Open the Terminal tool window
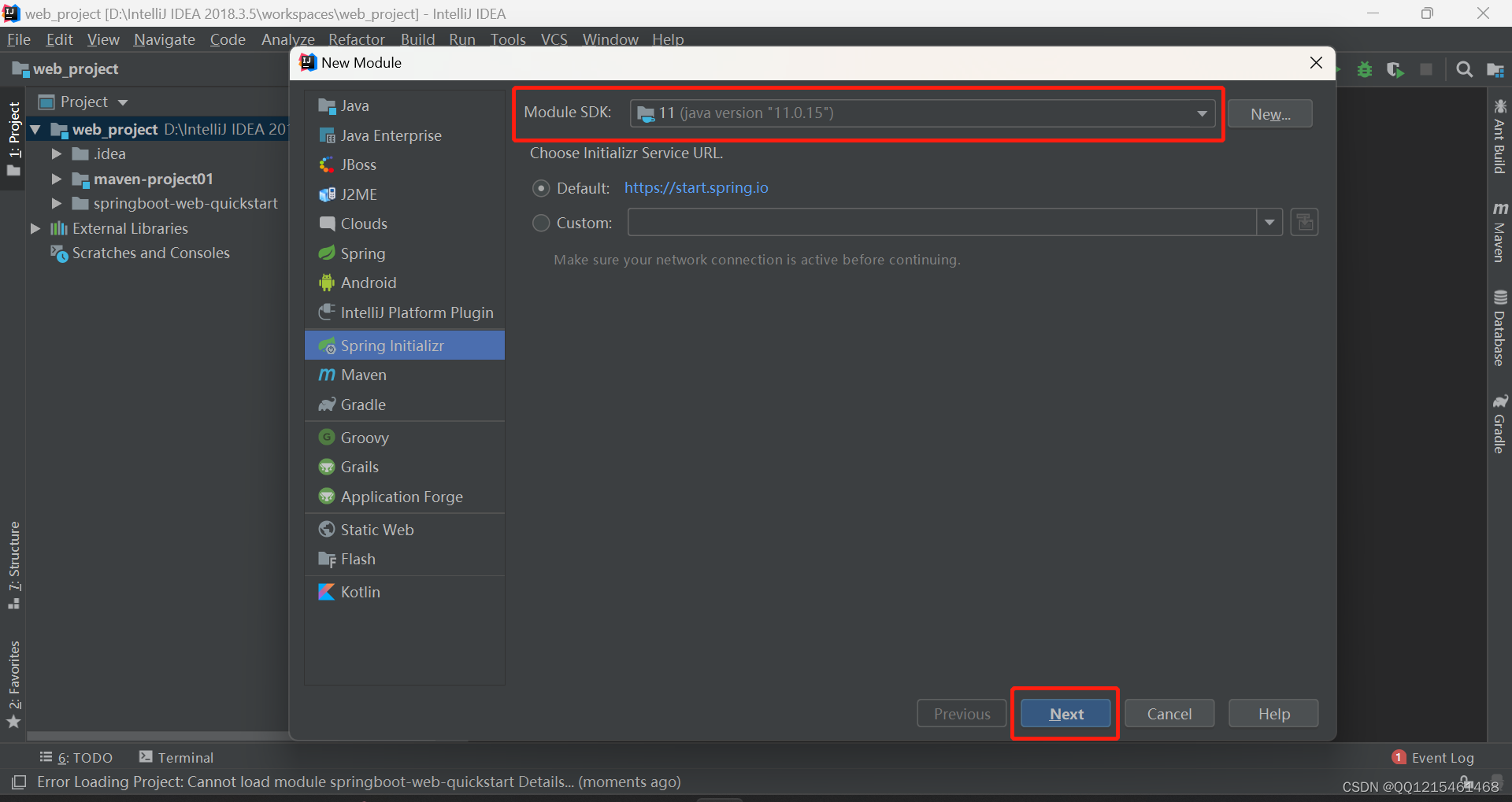1512x802 pixels. click(176, 757)
